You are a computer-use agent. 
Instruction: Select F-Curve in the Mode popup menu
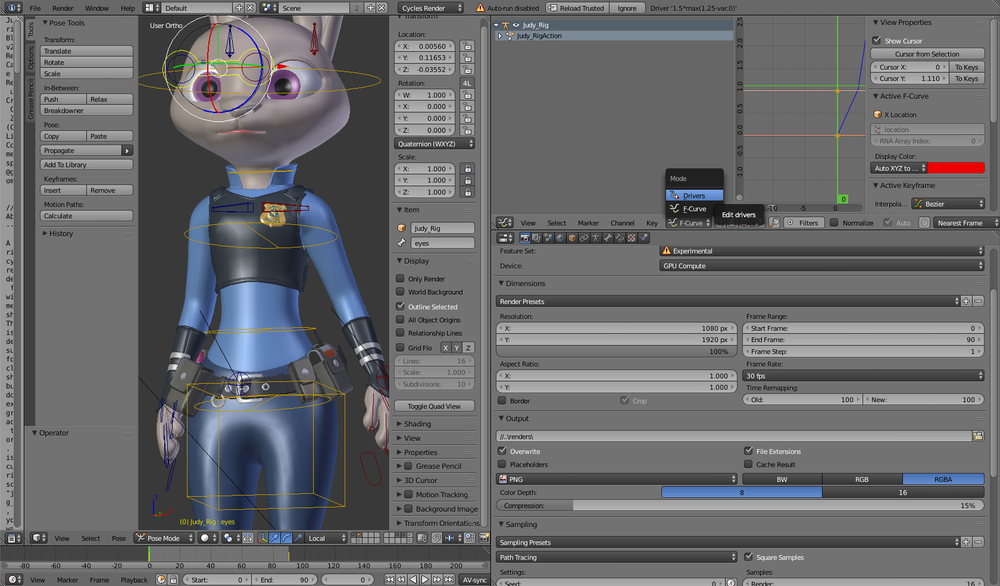695,209
